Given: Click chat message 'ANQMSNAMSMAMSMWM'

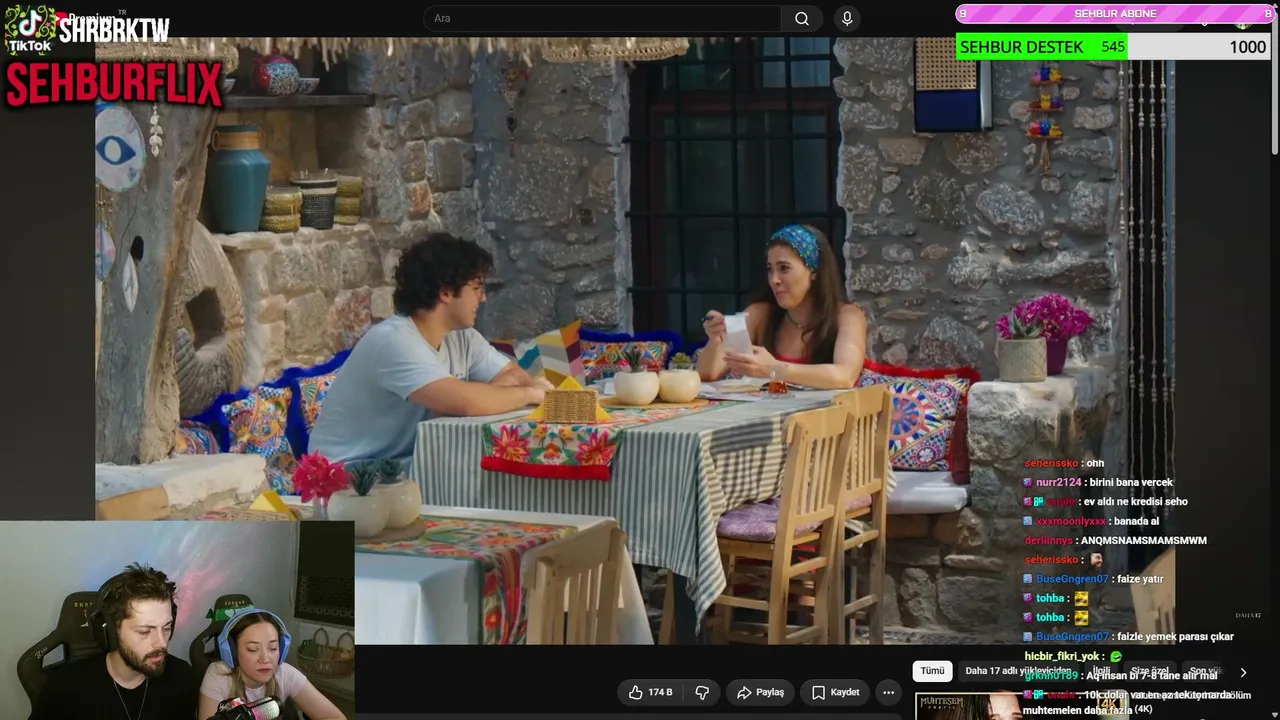Looking at the screenshot, I should [1144, 540].
